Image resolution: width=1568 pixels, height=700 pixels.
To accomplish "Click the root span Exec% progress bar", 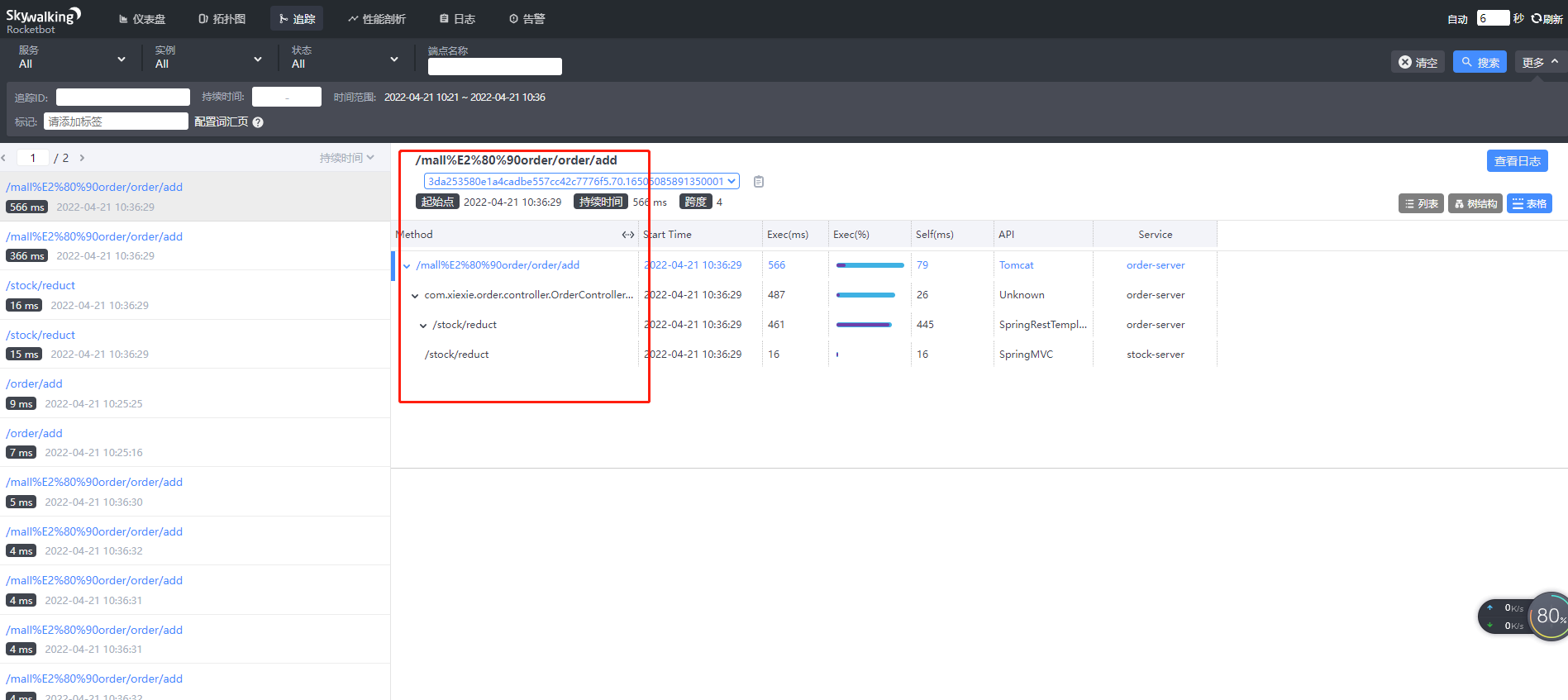I will point(870,265).
